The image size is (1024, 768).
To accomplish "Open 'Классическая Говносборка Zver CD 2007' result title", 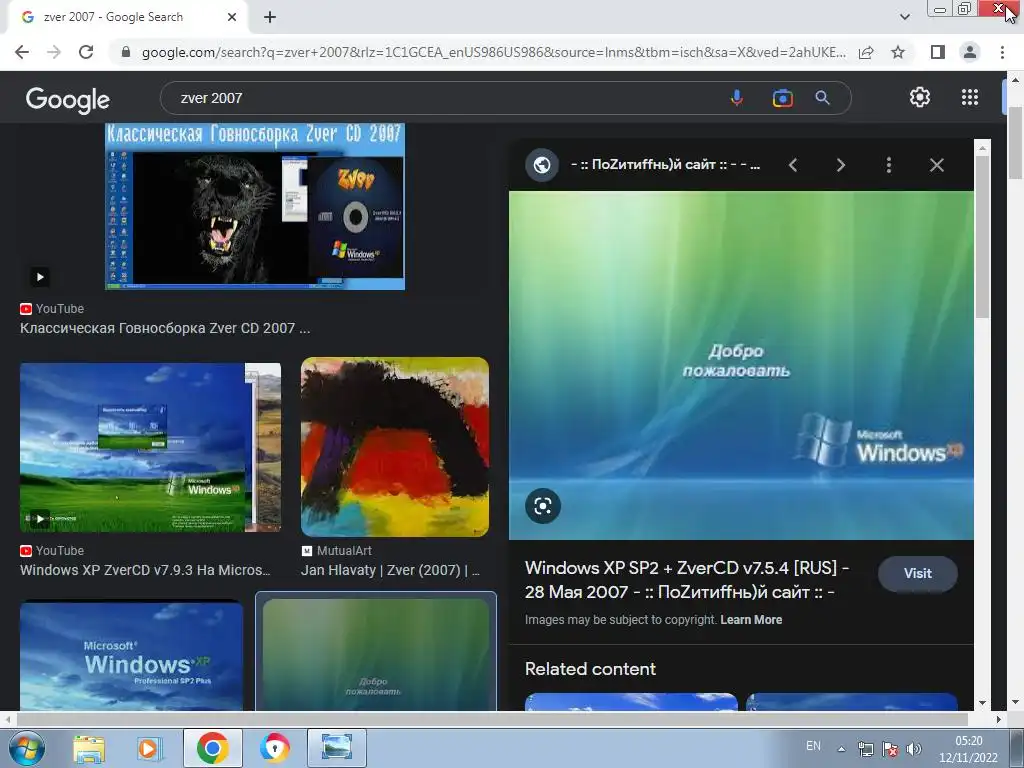I will click(x=165, y=328).
